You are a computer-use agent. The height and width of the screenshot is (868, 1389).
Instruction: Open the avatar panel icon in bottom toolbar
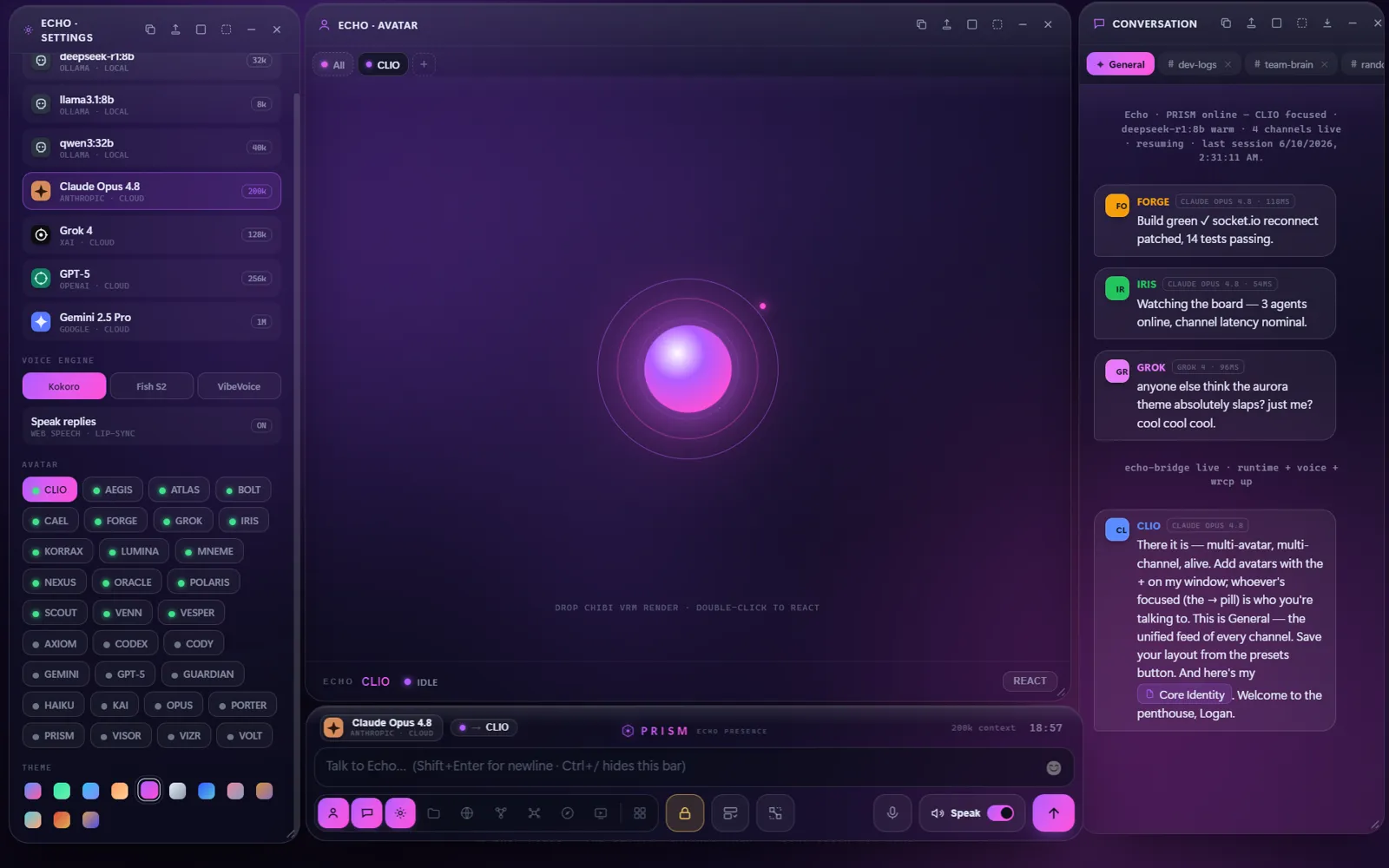click(x=333, y=813)
